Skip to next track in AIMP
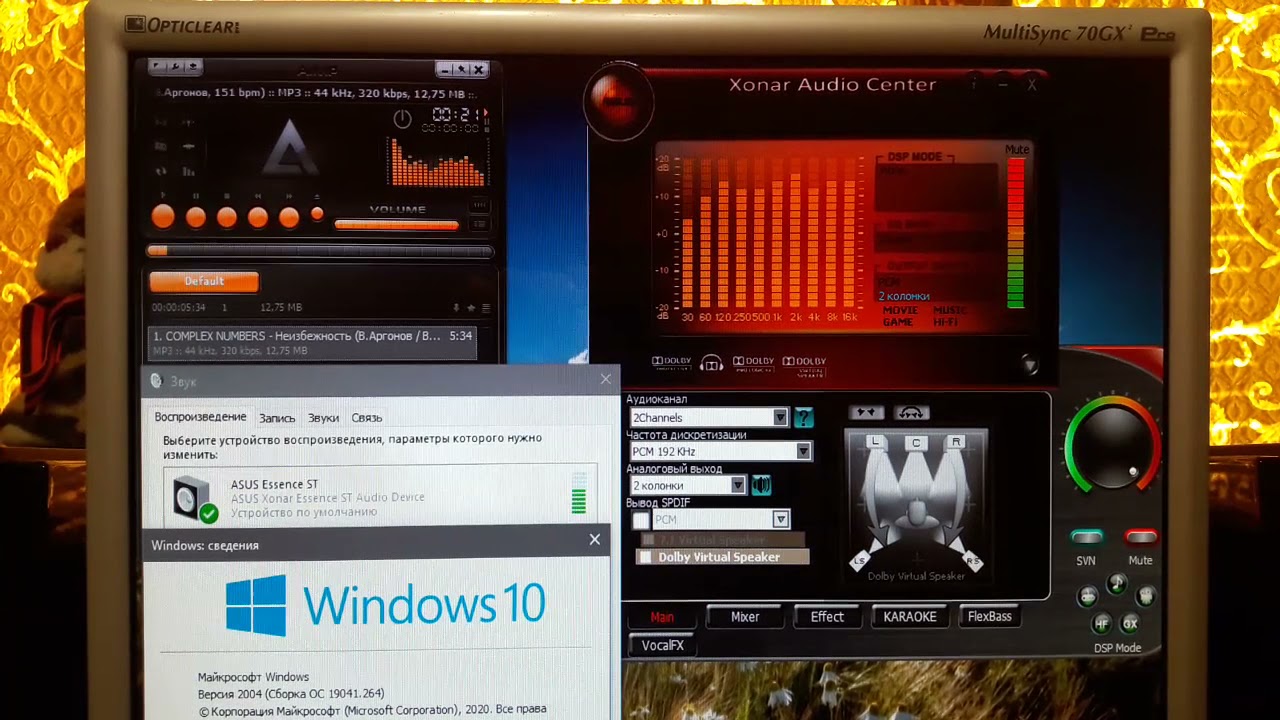Screen dimensions: 1280x720 (x=289, y=216)
